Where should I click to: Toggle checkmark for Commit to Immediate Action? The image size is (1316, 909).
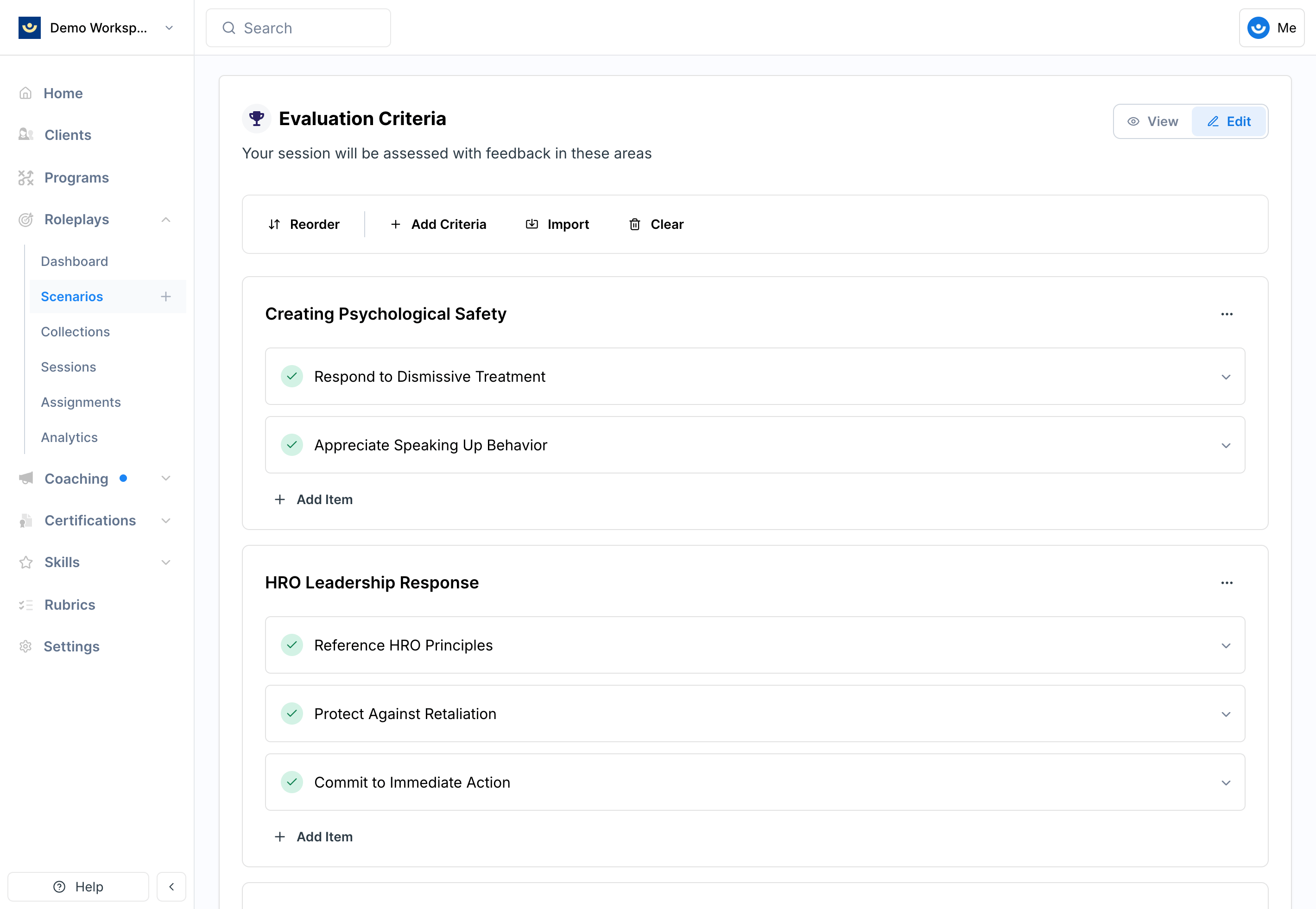tap(291, 782)
